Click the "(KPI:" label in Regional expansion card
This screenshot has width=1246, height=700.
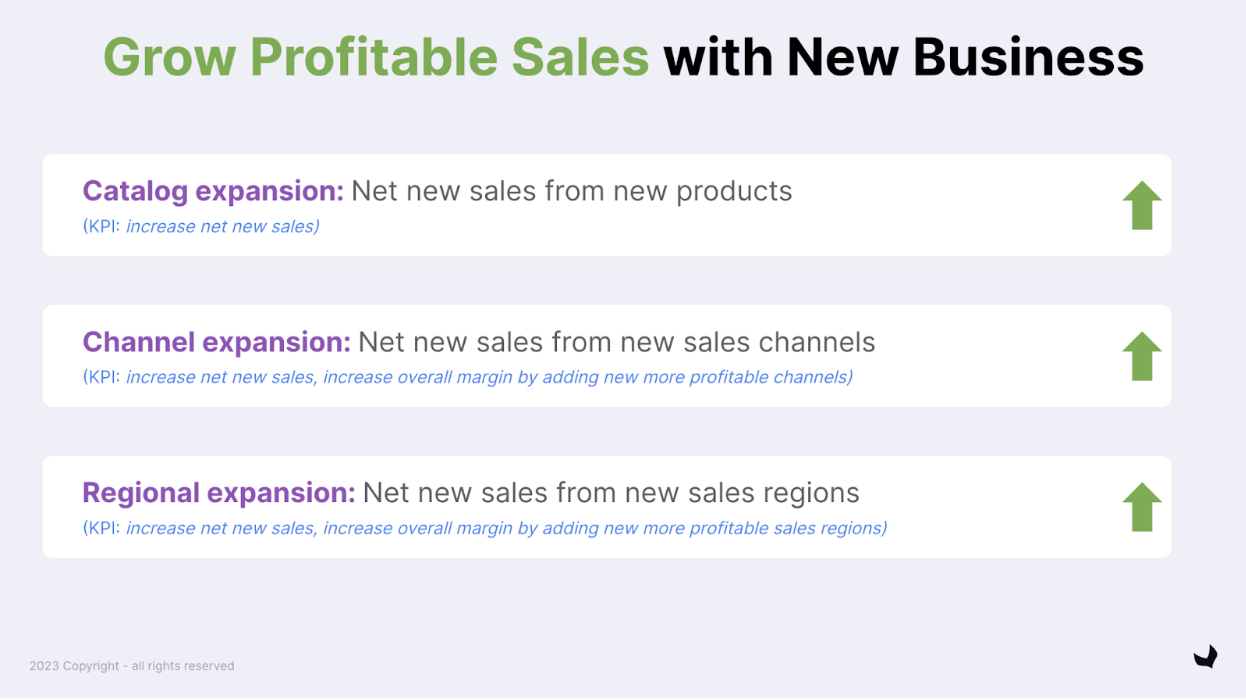tap(101, 528)
